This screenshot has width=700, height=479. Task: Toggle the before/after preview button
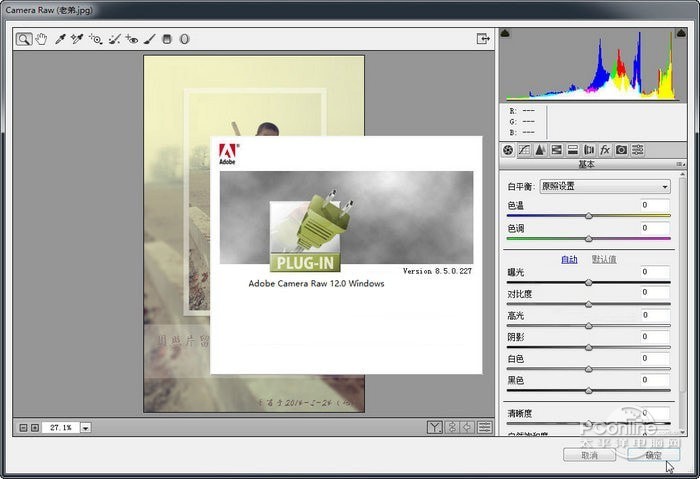(435, 427)
